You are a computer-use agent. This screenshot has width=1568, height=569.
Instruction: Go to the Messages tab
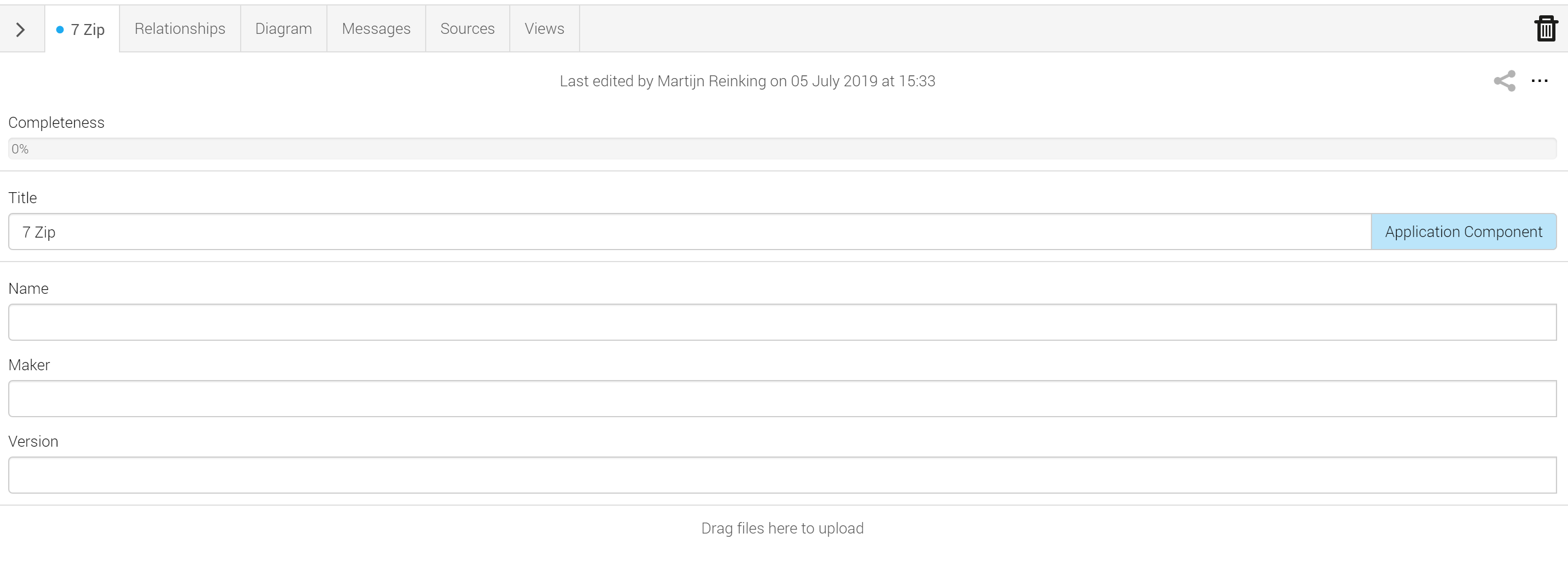[x=376, y=28]
